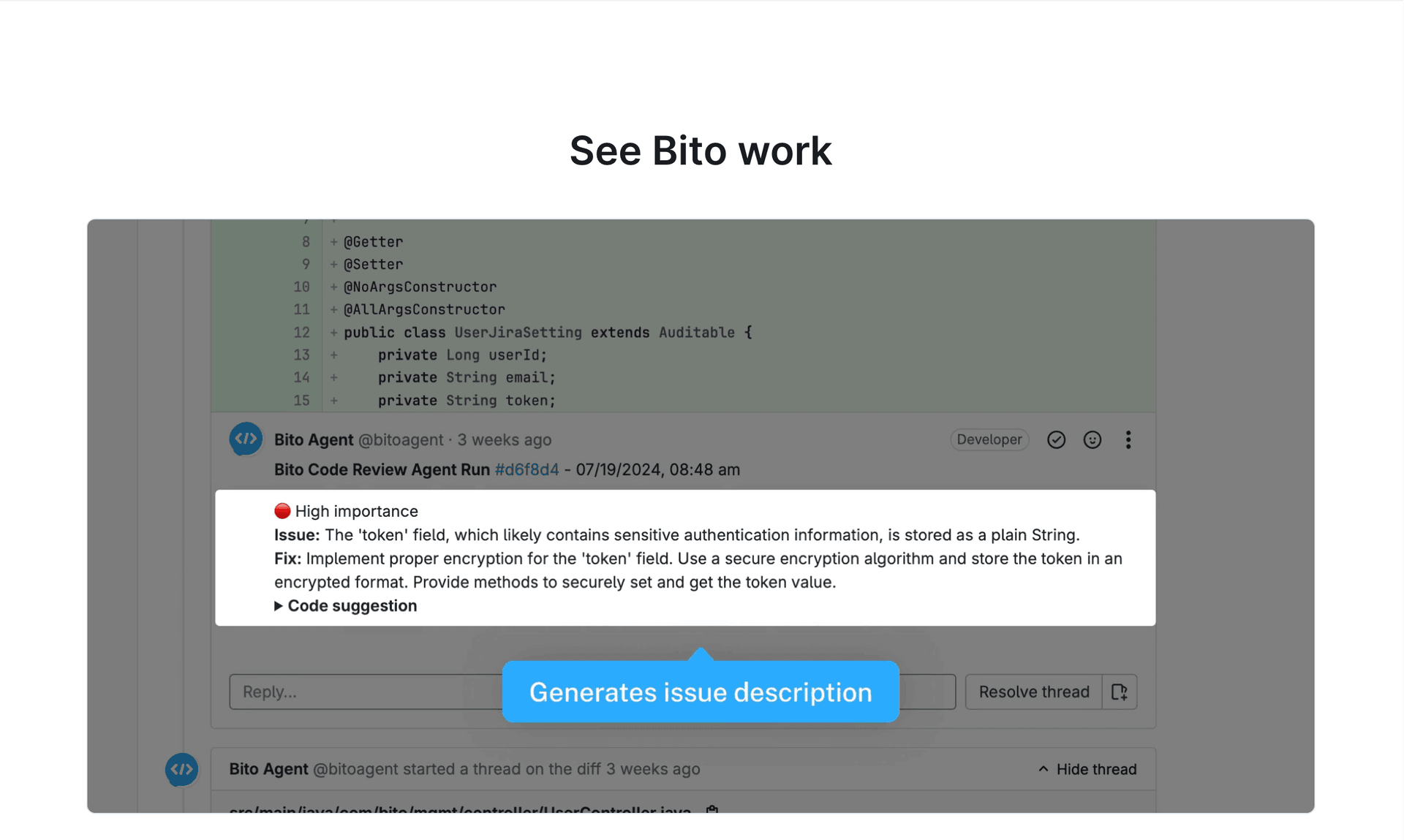
Task: Click the '@Setter' annotation line
Action: (x=373, y=264)
